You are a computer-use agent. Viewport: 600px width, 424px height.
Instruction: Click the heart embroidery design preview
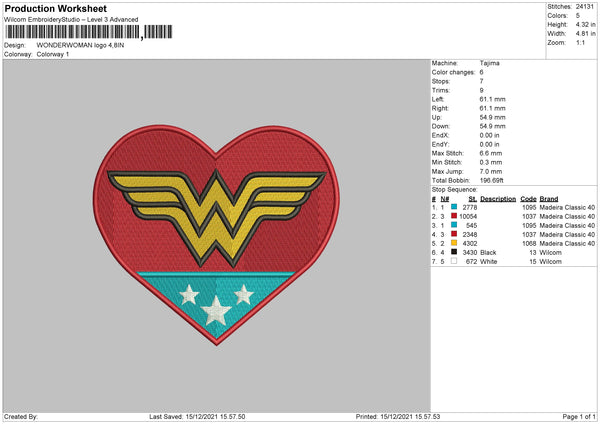point(217,235)
